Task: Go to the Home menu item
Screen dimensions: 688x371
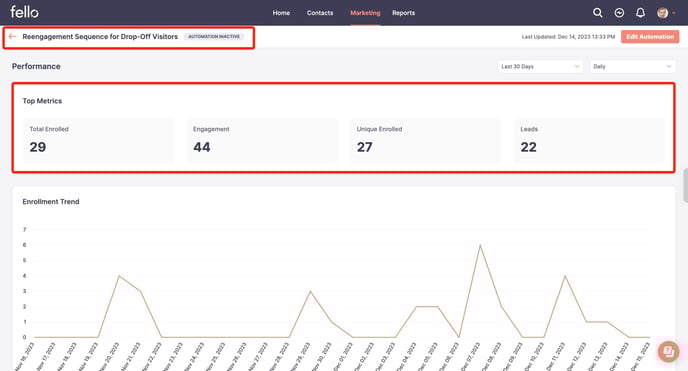Action: tap(281, 13)
